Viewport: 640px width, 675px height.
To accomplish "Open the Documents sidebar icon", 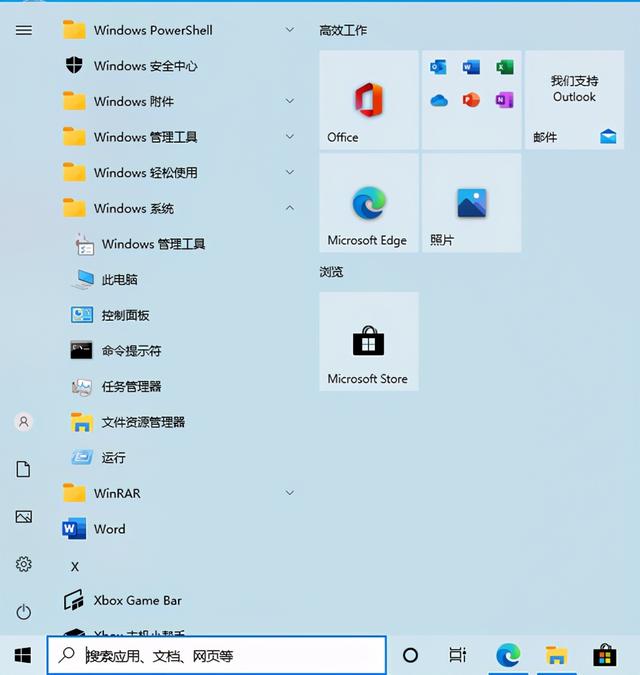I will click(23, 469).
